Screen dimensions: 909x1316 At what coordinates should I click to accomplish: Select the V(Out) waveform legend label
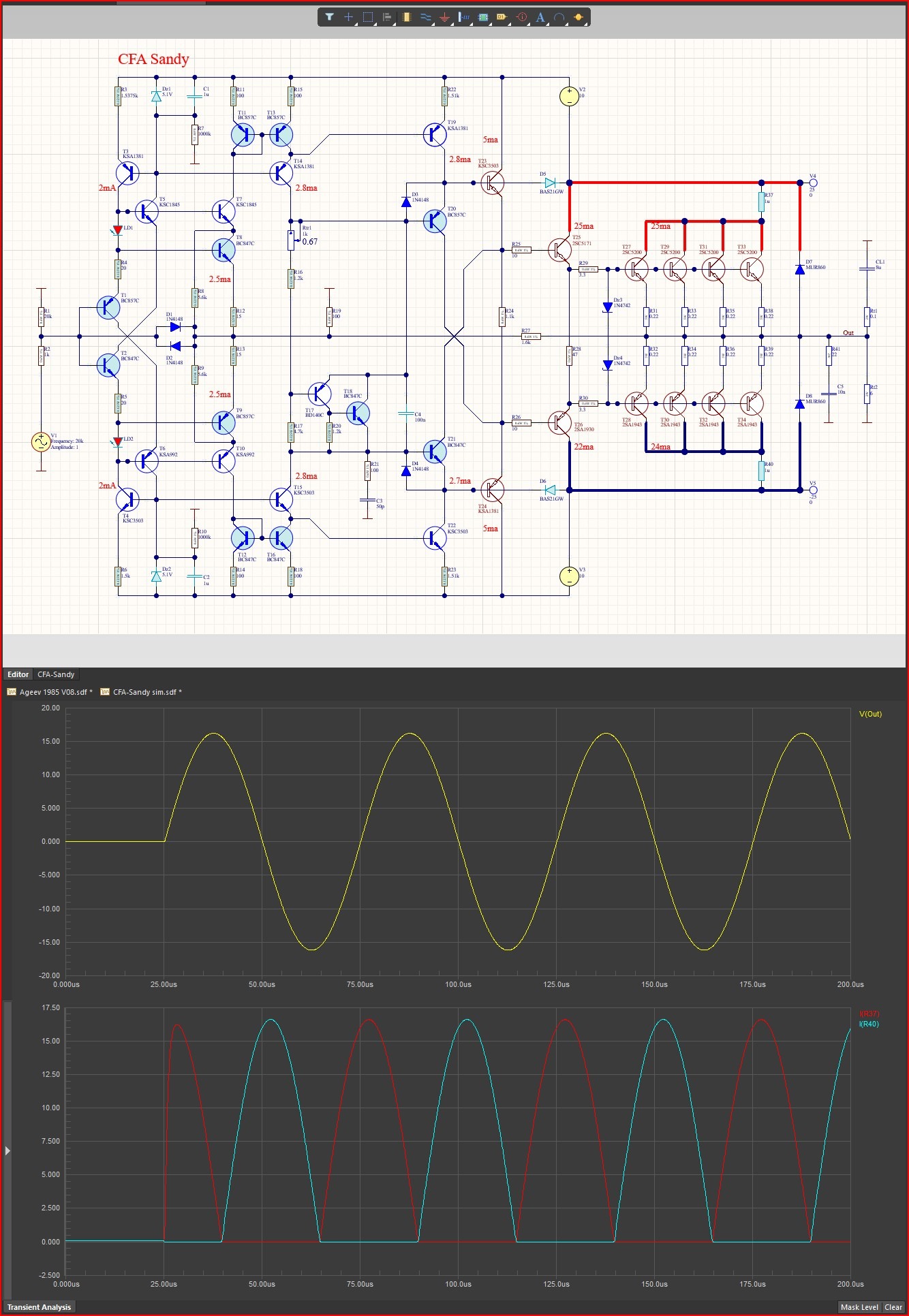(870, 714)
